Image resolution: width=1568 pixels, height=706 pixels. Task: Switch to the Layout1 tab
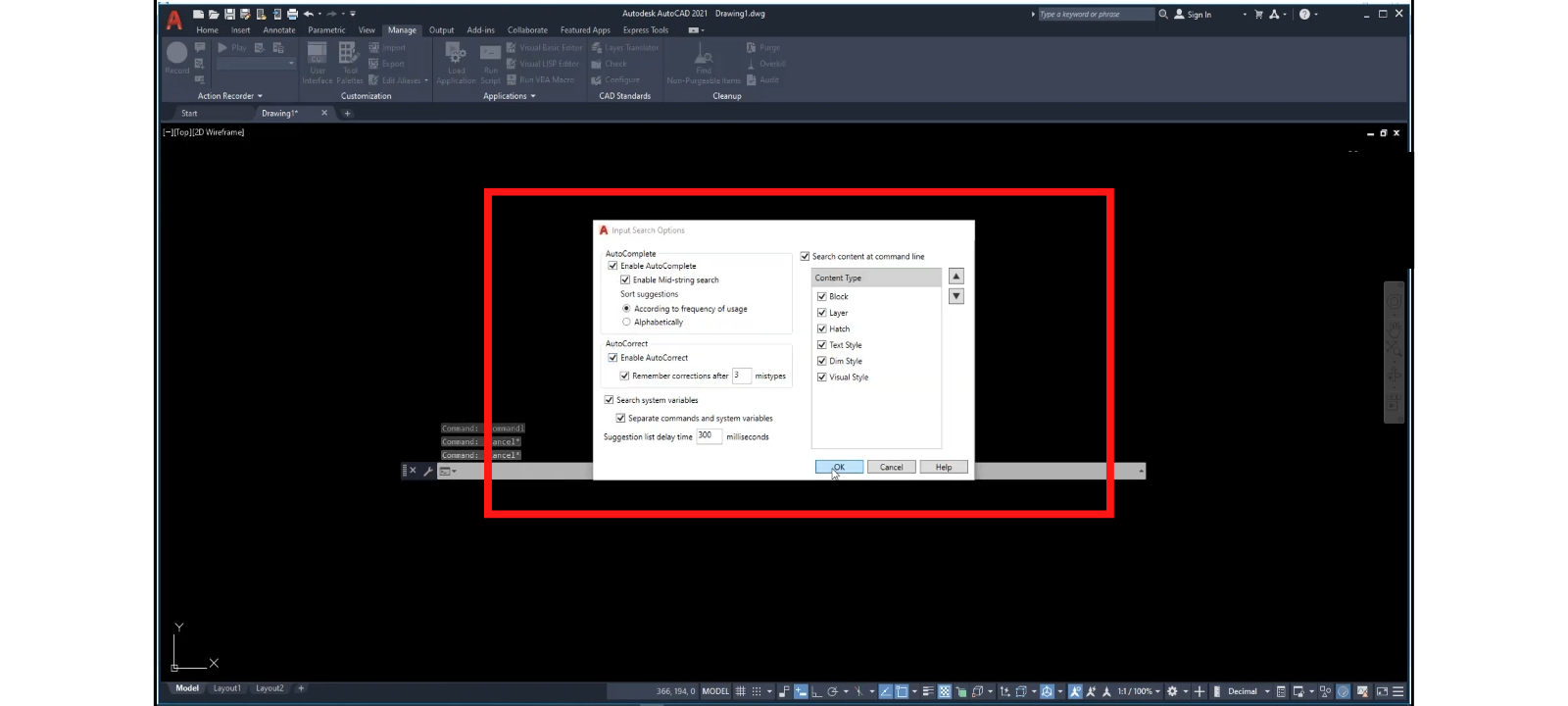click(227, 688)
